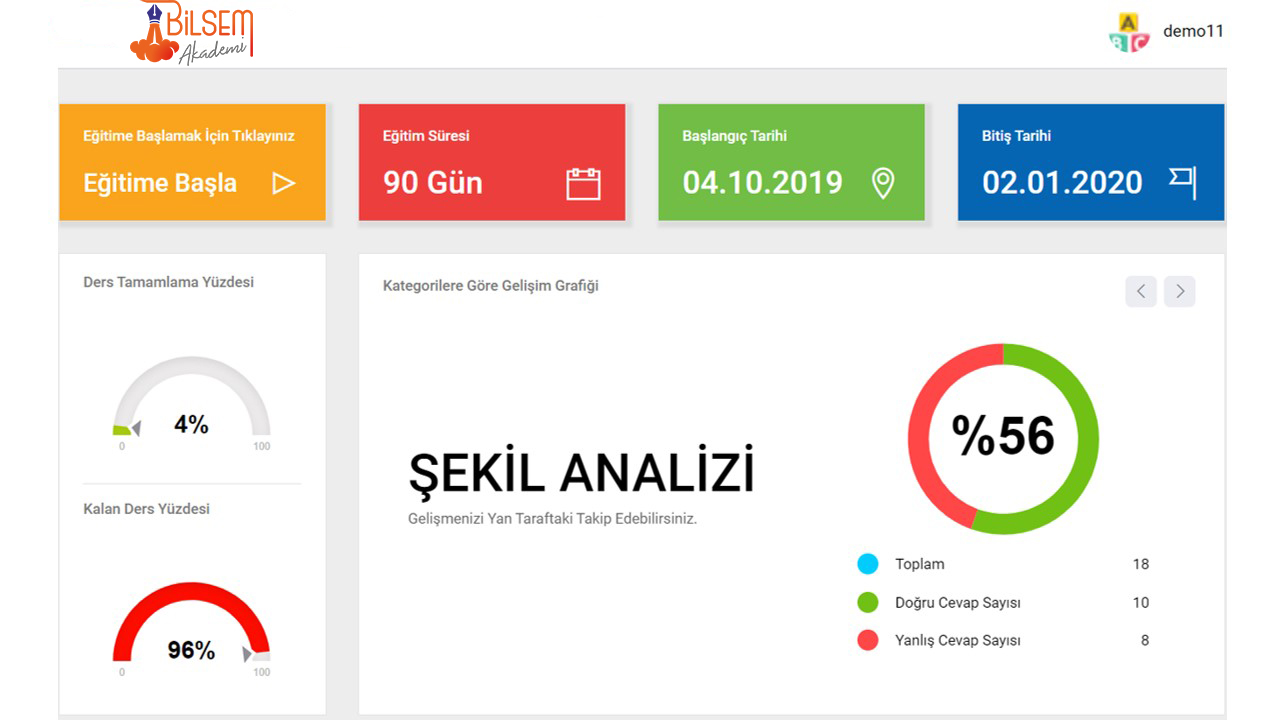Image resolution: width=1280 pixels, height=720 pixels.
Task: Toggle the Doğru Cevap Sayısı legend entry
Action: coord(957,602)
